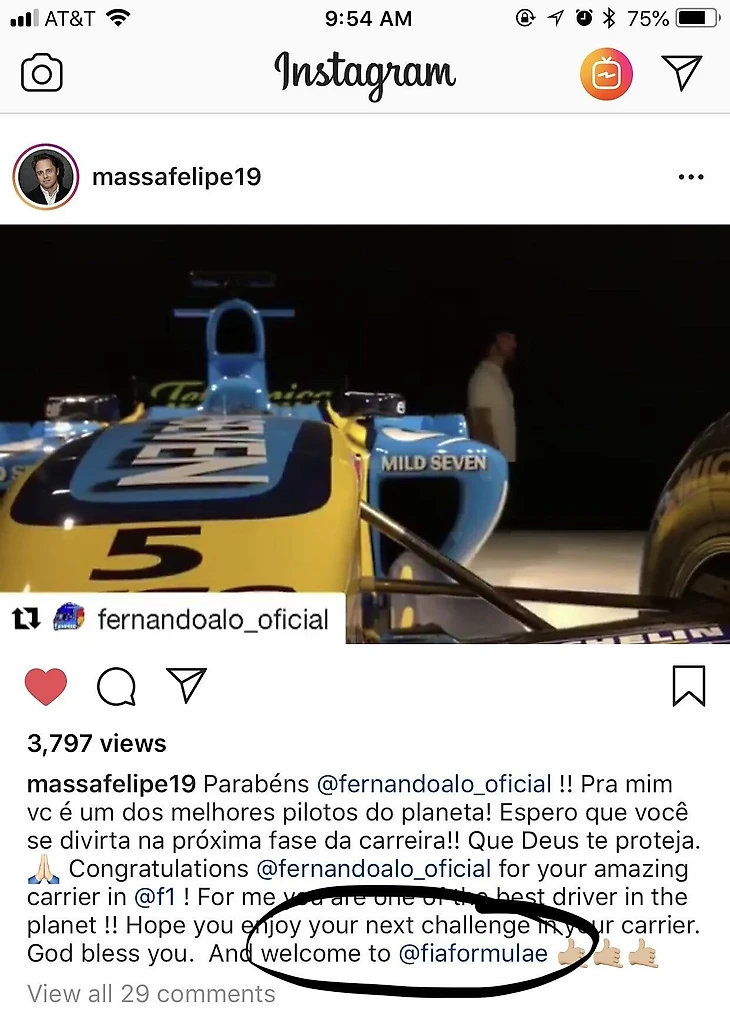Viewport: 730px width, 1021px height.
Task: Open @fiaformulae mention in caption
Action: tap(473, 953)
